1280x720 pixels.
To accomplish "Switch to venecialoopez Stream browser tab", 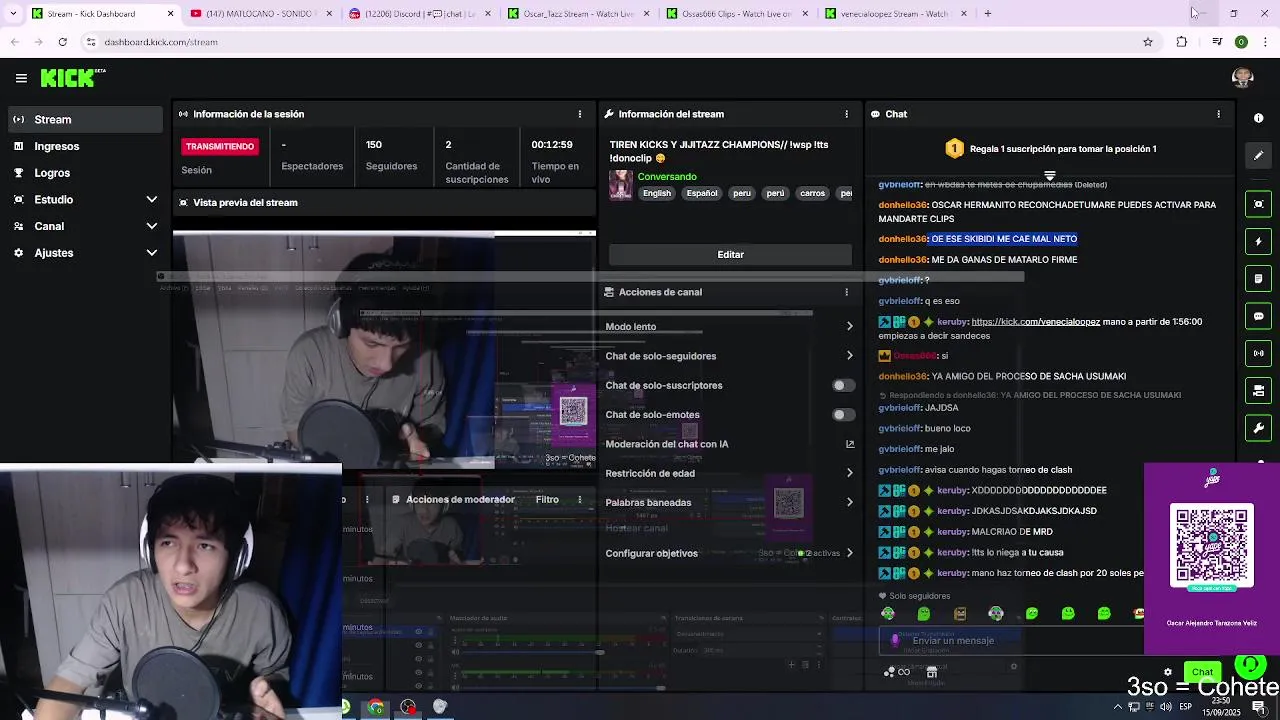I will pos(895,14).
